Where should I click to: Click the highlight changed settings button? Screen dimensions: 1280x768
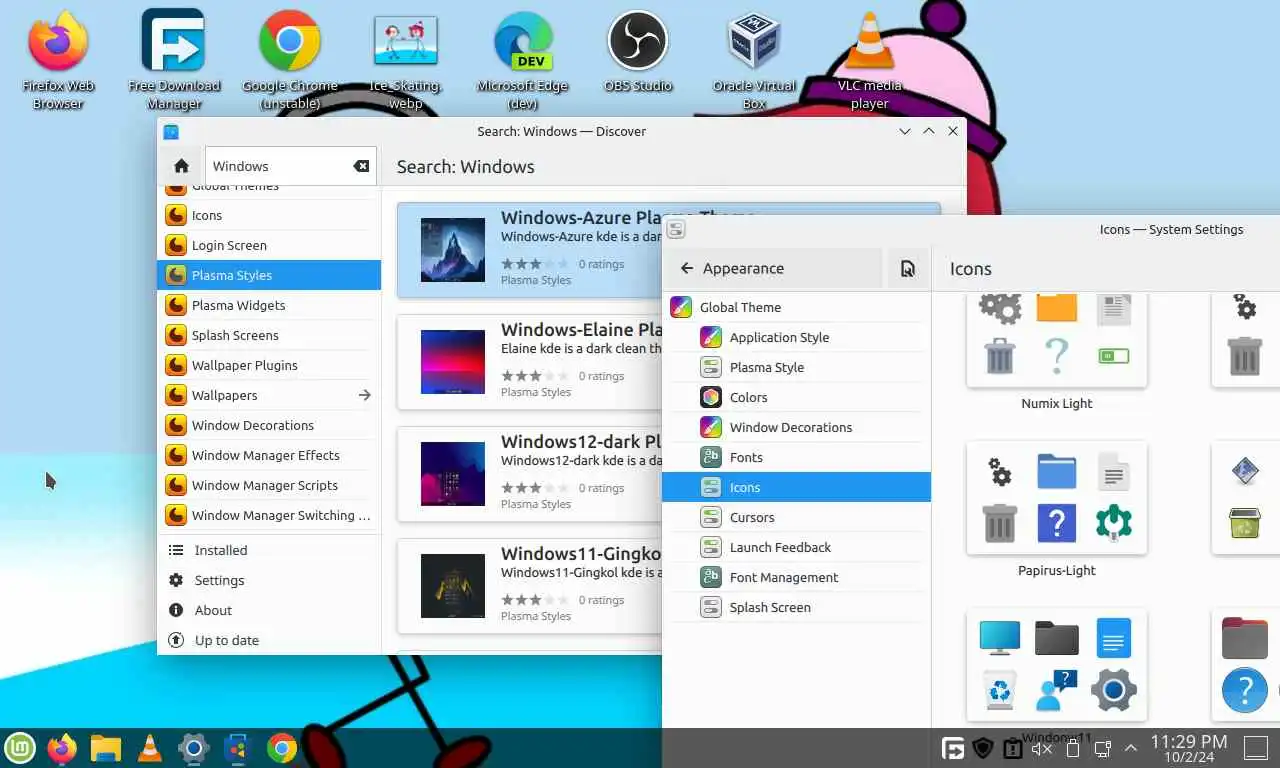point(907,268)
